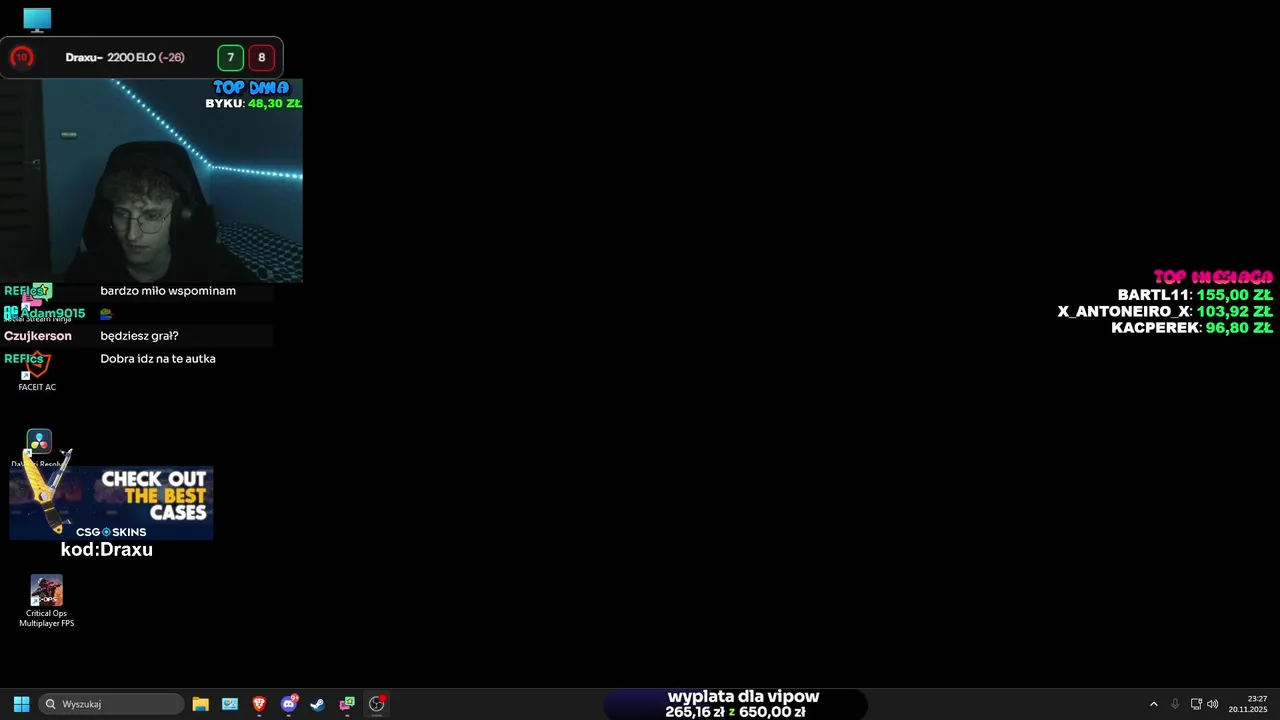Click the "kod:Draxu" text
This screenshot has width=1280, height=720.
pyautogui.click(x=107, y=550)
